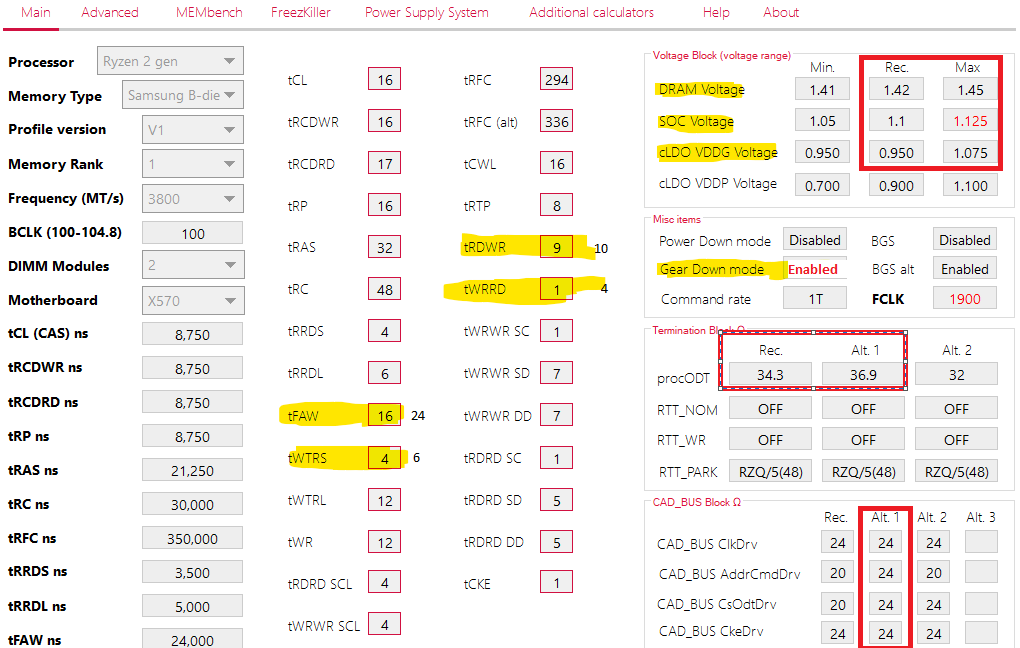Open Additional calculators tab
Image resolution: width=1020 pixels, height=648 pixels.
click(x=591, y=12)
